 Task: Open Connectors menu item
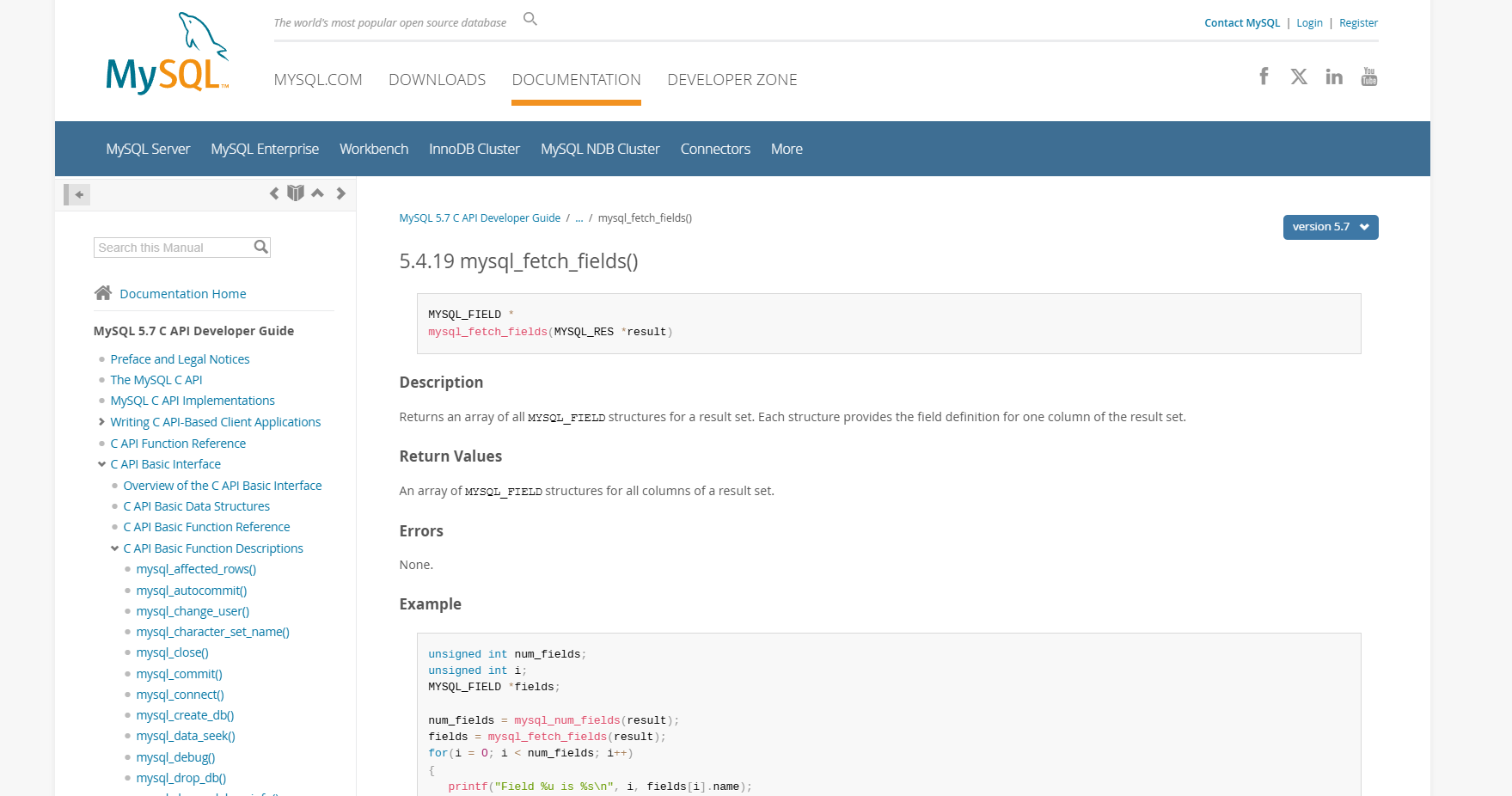[715, 149]
